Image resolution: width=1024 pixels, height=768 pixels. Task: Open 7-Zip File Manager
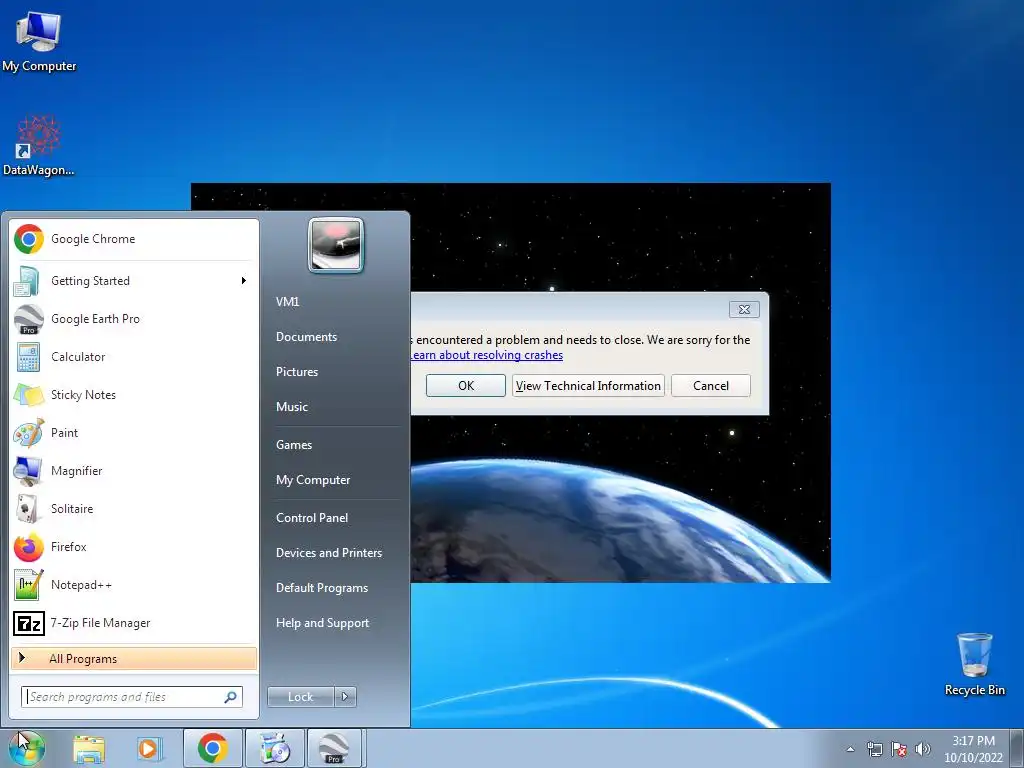(x=134, y=622)
